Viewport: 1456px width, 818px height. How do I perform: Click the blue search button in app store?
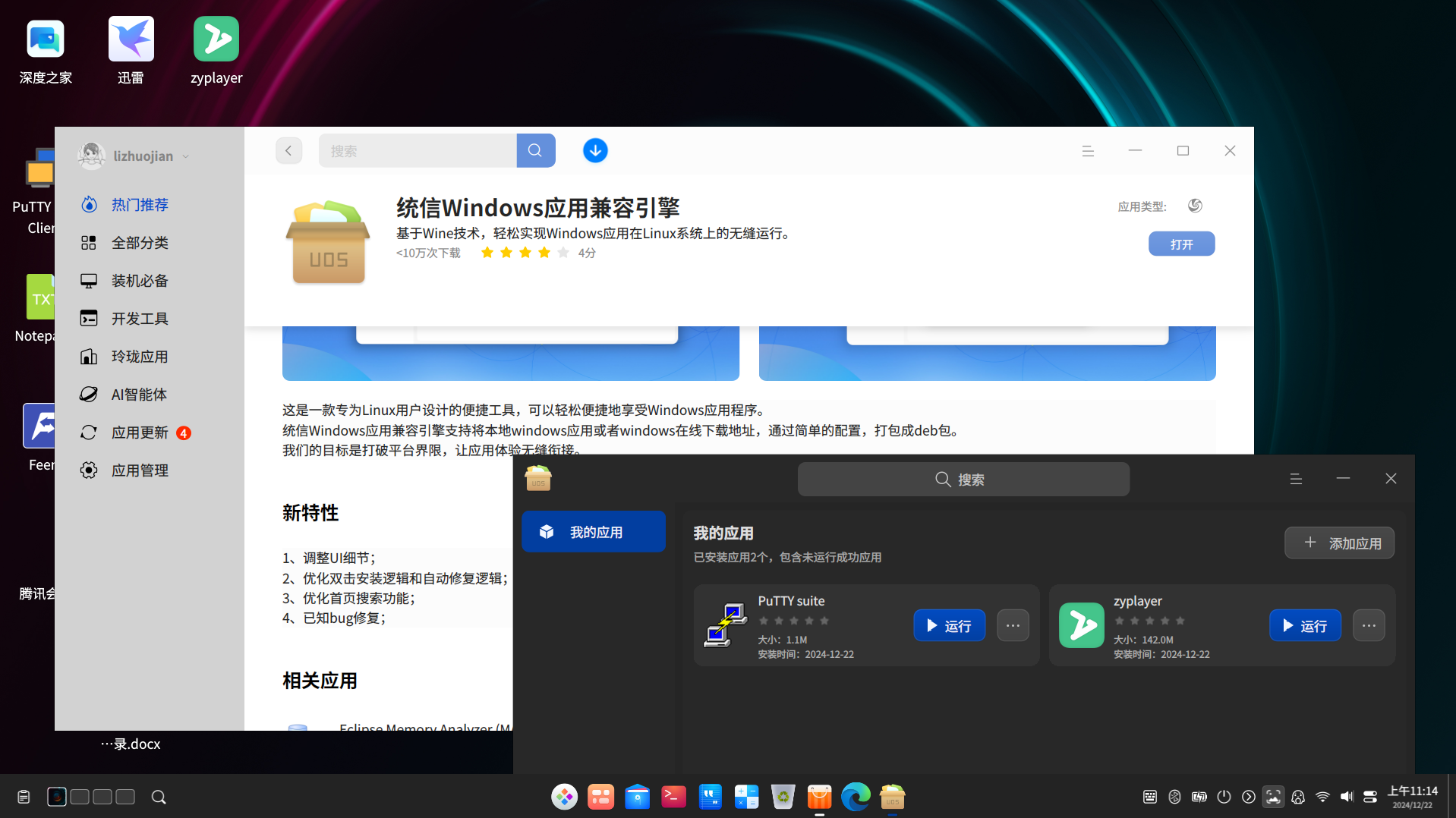coord(535,150)
